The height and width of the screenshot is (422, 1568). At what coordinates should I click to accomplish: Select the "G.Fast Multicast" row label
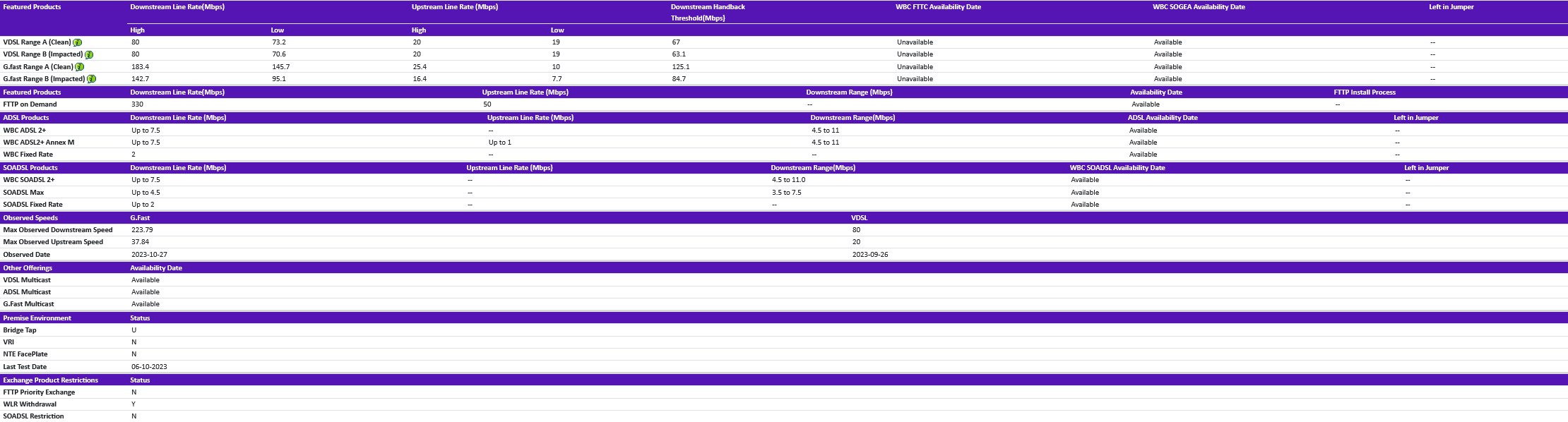(x=28, y=304)
